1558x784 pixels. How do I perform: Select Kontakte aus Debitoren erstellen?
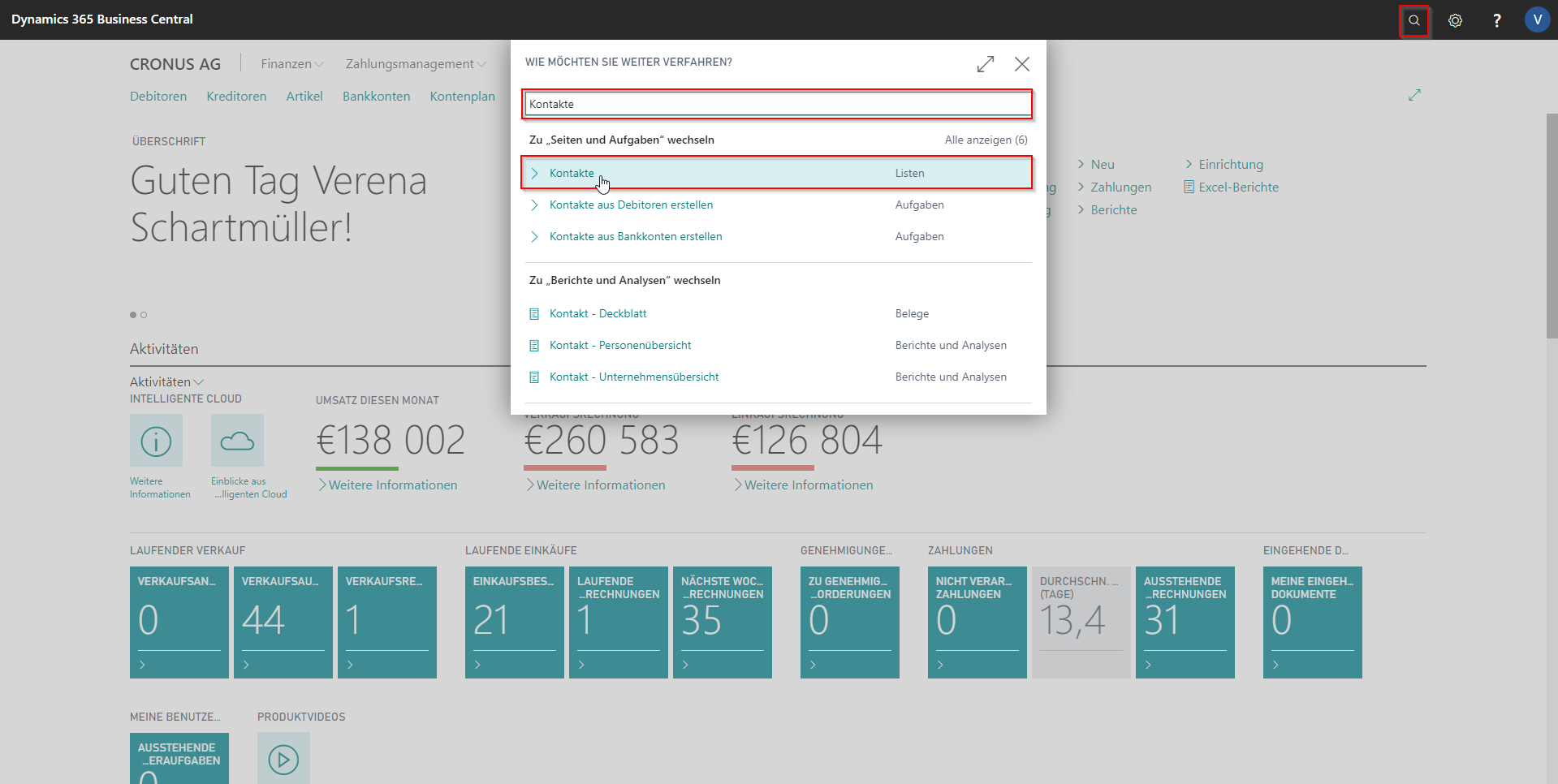point(631,205)
